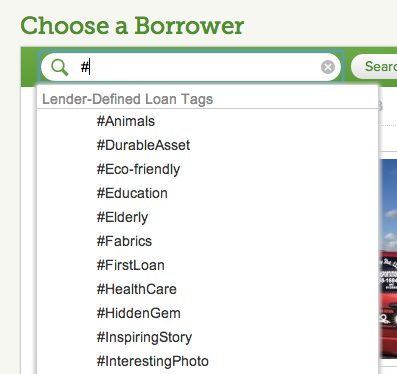Clear the search field with the X icon
The width and height of the screenshot is (397, 374).
click(328, 67)
